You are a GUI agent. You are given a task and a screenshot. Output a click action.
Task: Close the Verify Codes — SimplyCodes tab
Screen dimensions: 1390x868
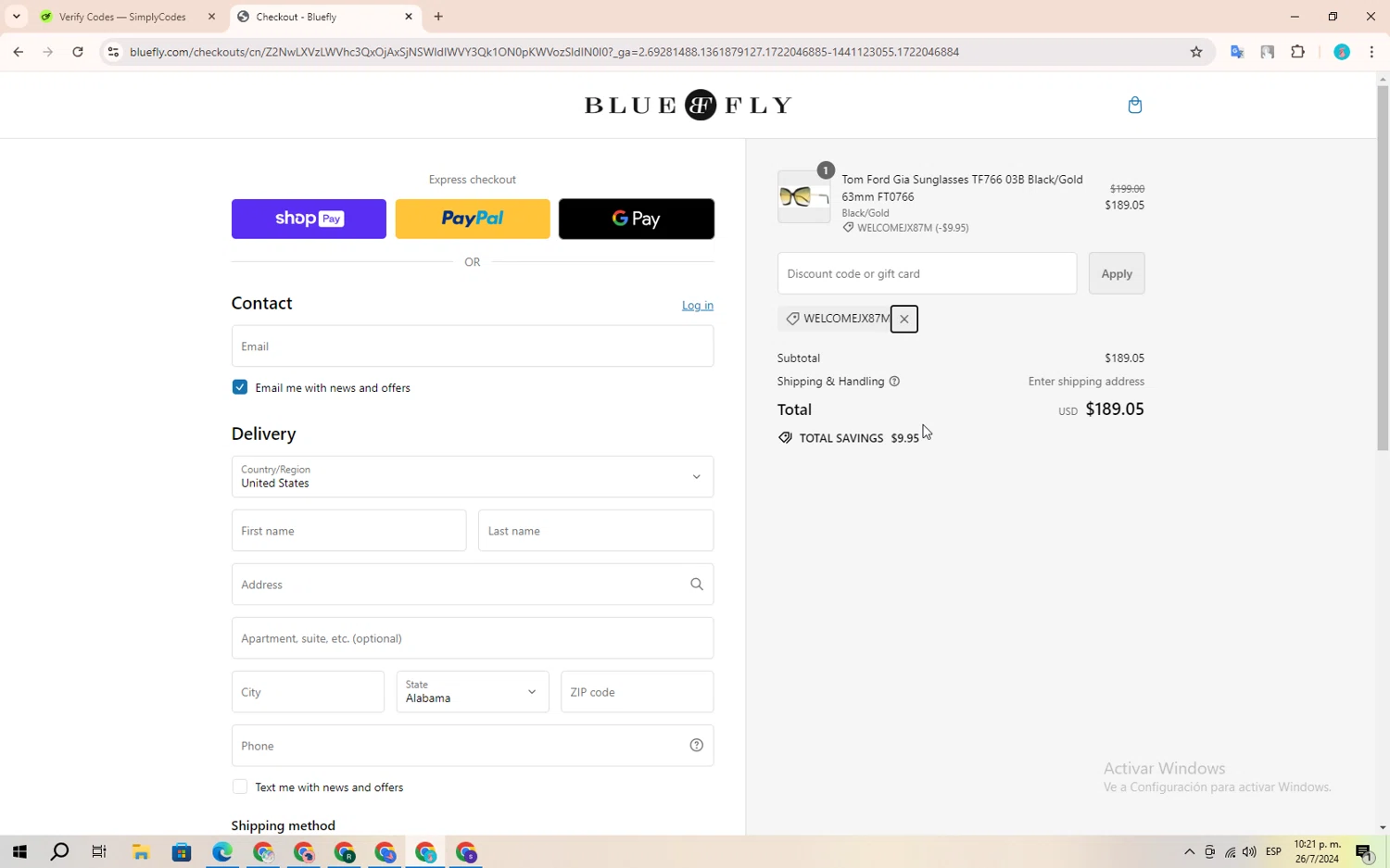tap(211, 17)
